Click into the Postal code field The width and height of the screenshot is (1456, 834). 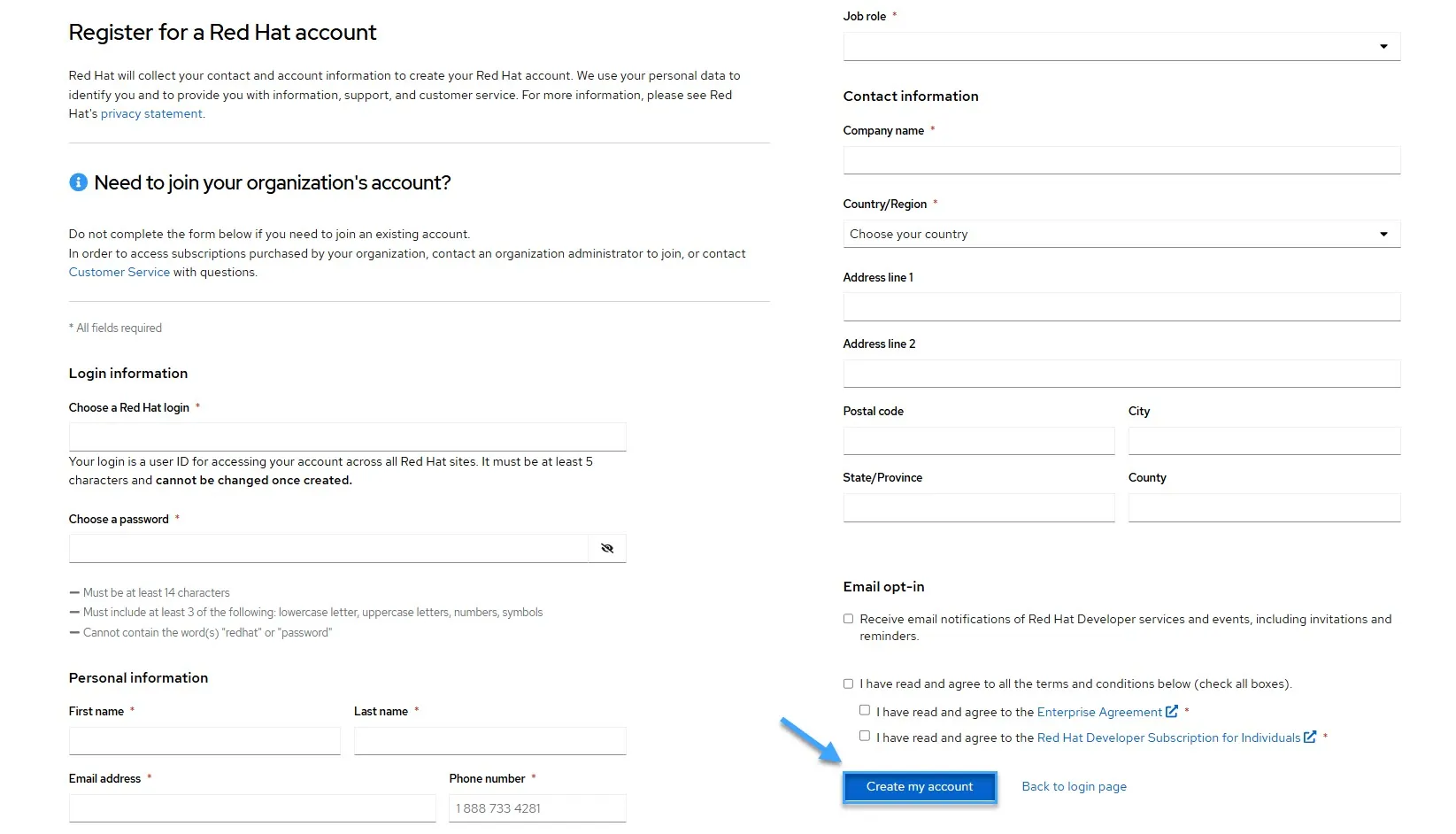(979, 441)
